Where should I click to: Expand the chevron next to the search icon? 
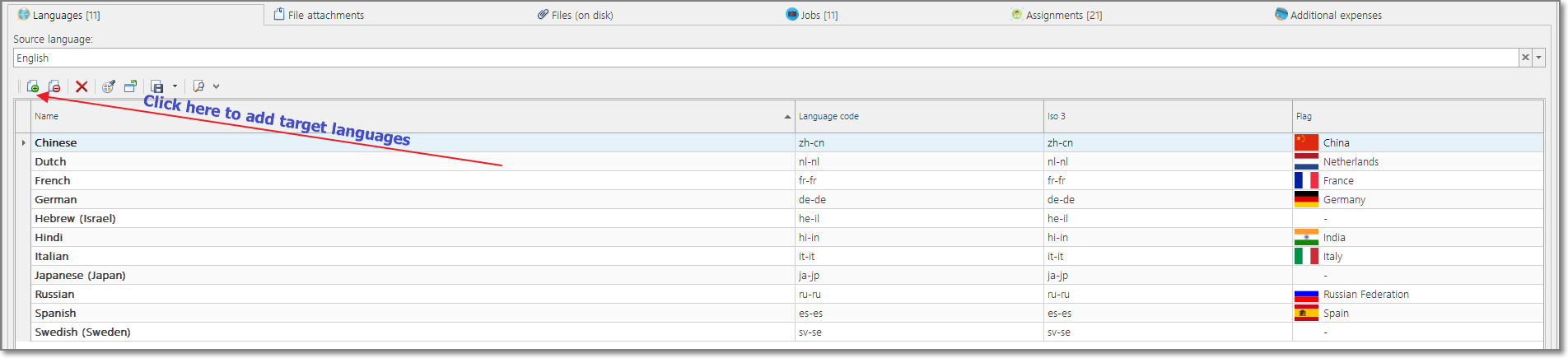(216, 86)
